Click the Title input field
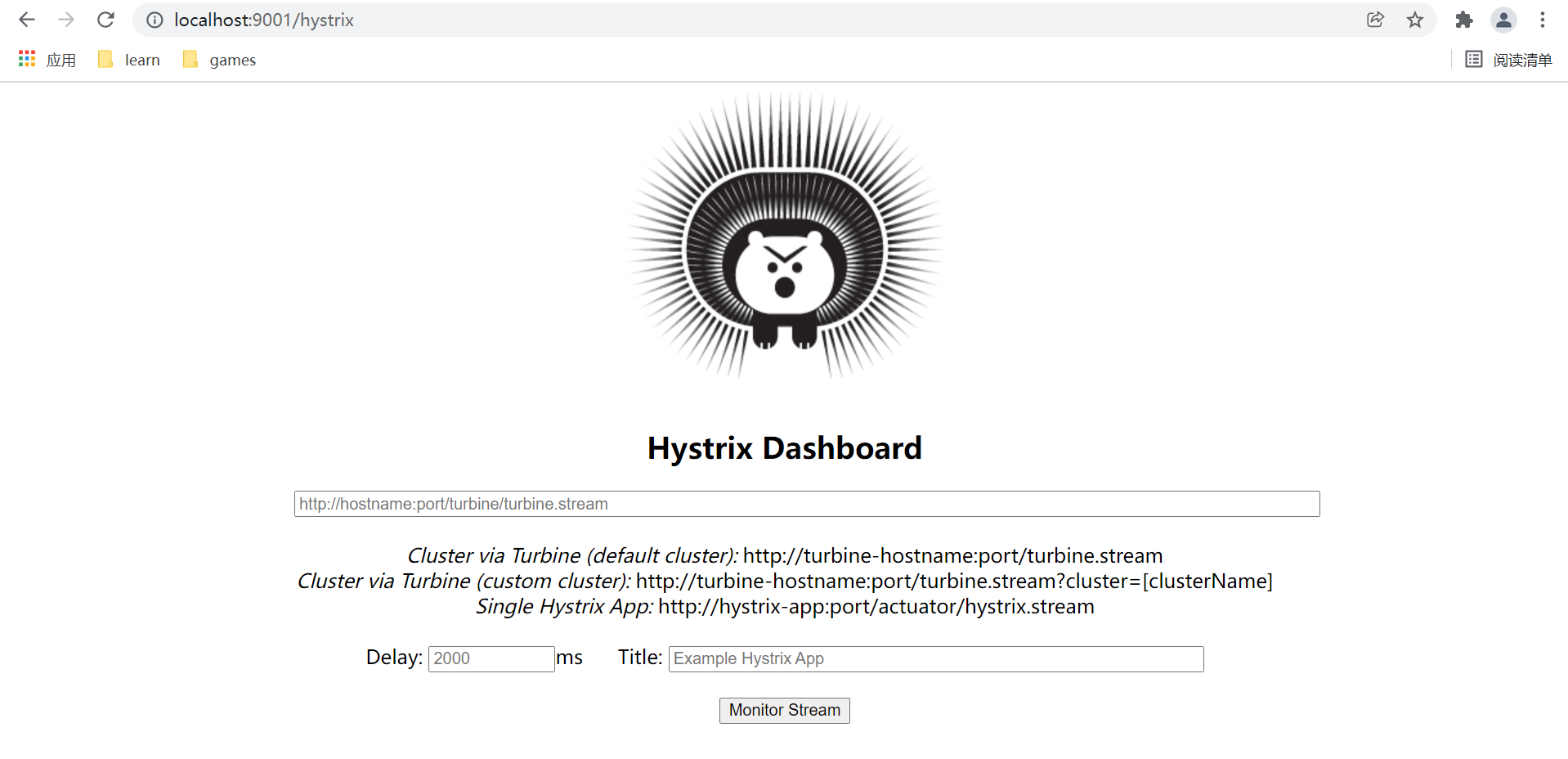This screenshot has height=759, width=1568. click(x=935, y=658)
